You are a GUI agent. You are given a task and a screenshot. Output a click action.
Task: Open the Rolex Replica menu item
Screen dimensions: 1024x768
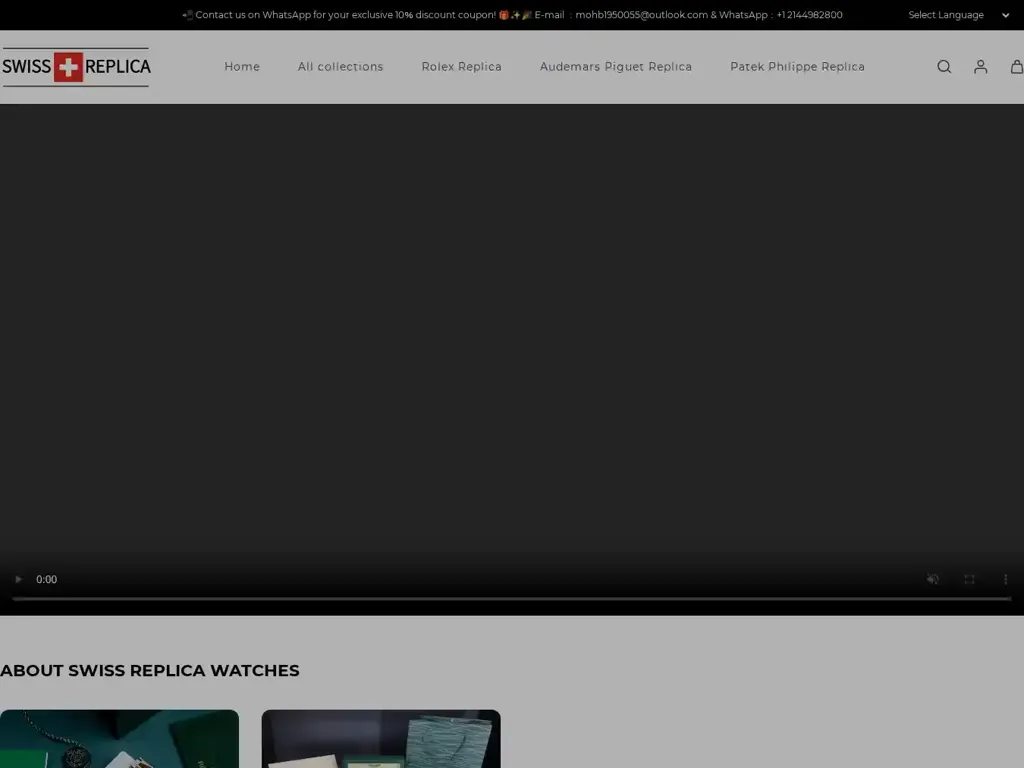[461, 66]
